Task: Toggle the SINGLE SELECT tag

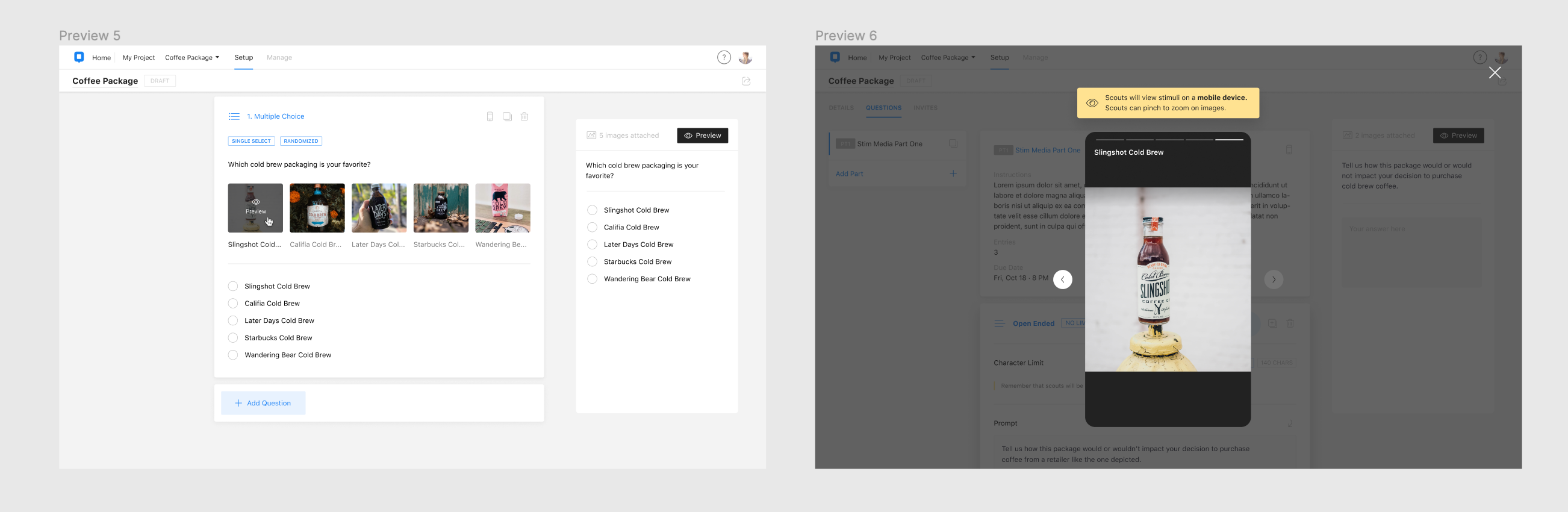Action: click(x=251, y=140)
